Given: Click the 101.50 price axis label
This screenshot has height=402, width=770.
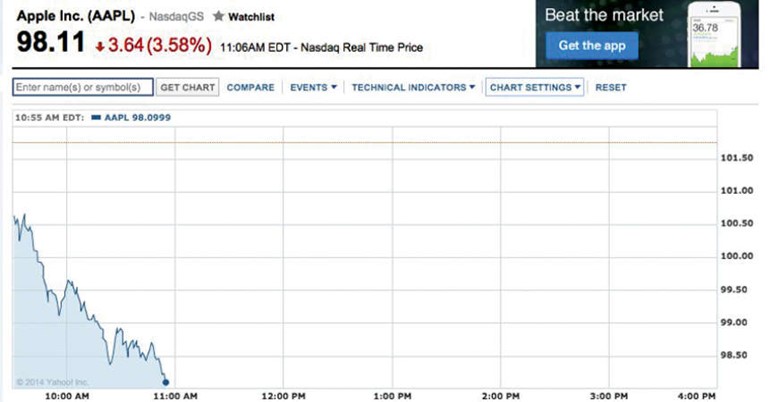Looking at the screenshot, I should (x=737, y=158).
